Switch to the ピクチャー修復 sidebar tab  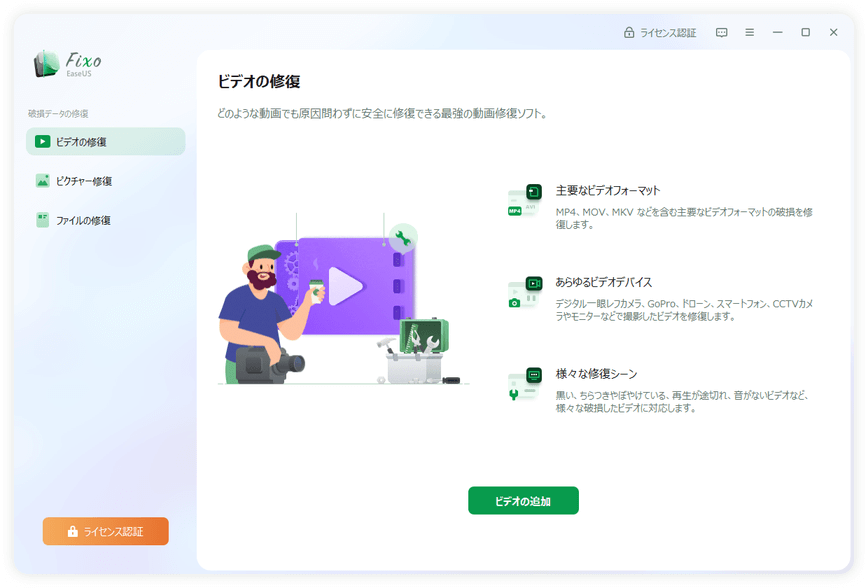(x=105, y=181)
